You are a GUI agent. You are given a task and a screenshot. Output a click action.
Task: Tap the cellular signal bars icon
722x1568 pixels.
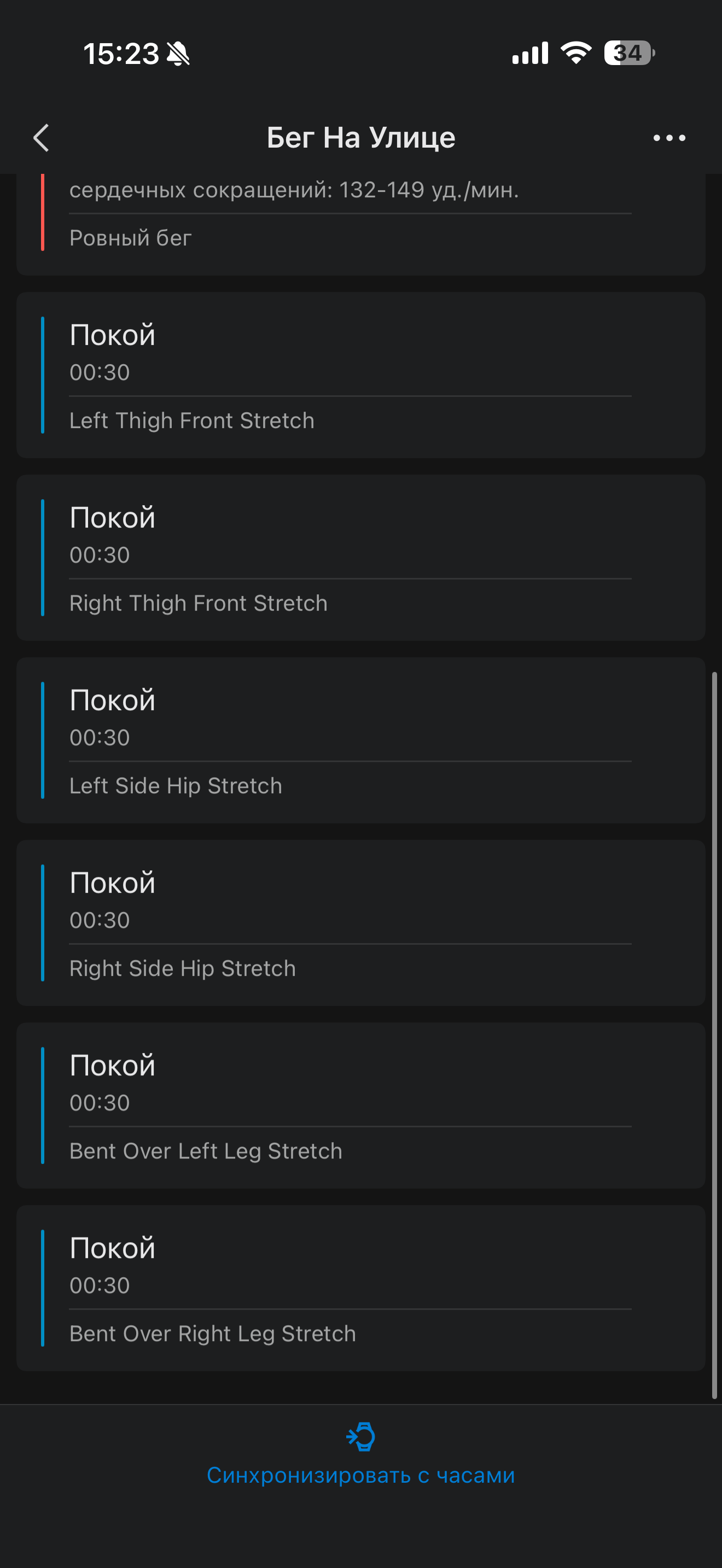coord(529,53)
